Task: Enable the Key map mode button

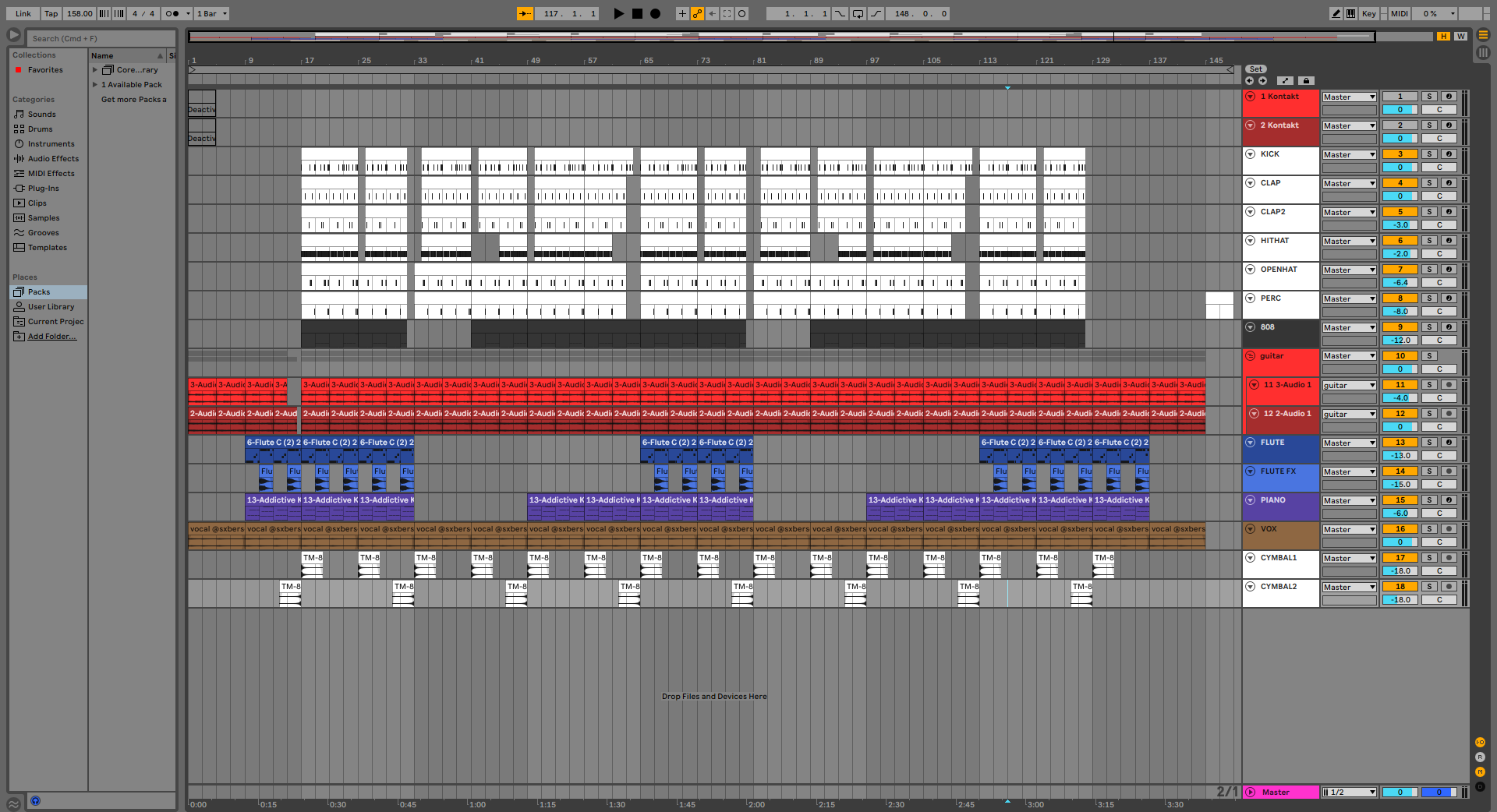Action: [1368, 13]
